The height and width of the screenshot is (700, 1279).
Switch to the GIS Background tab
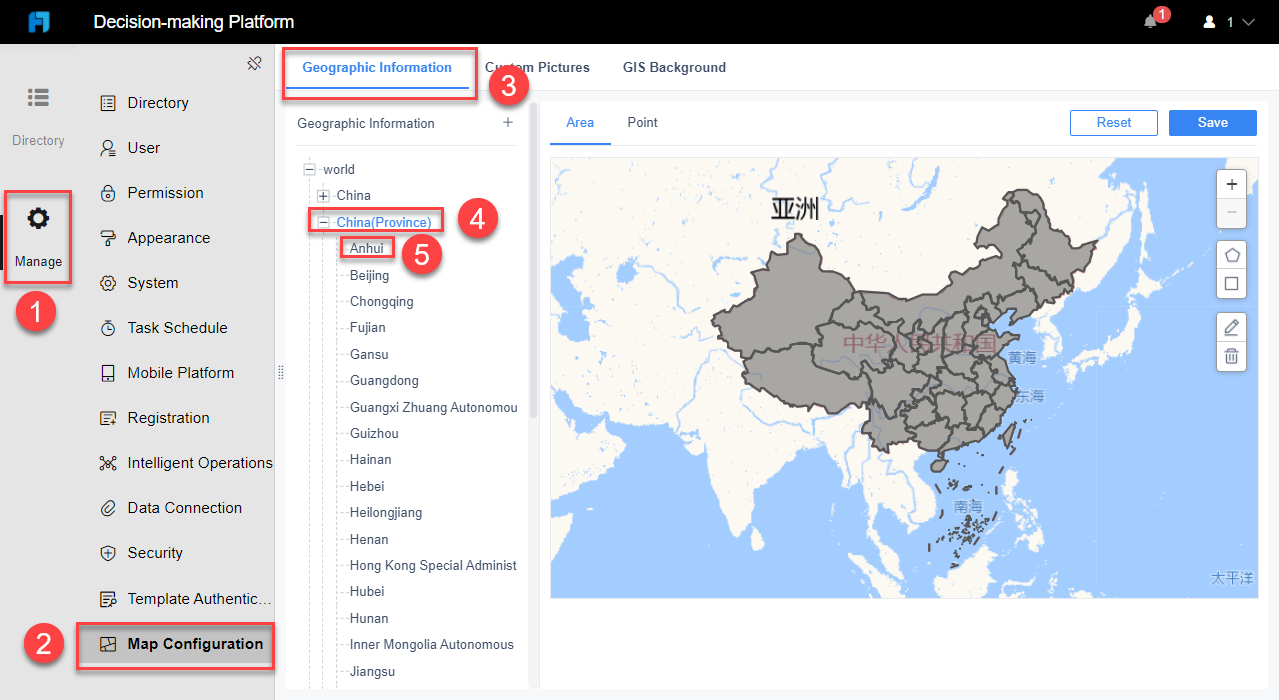coord(674,67)
